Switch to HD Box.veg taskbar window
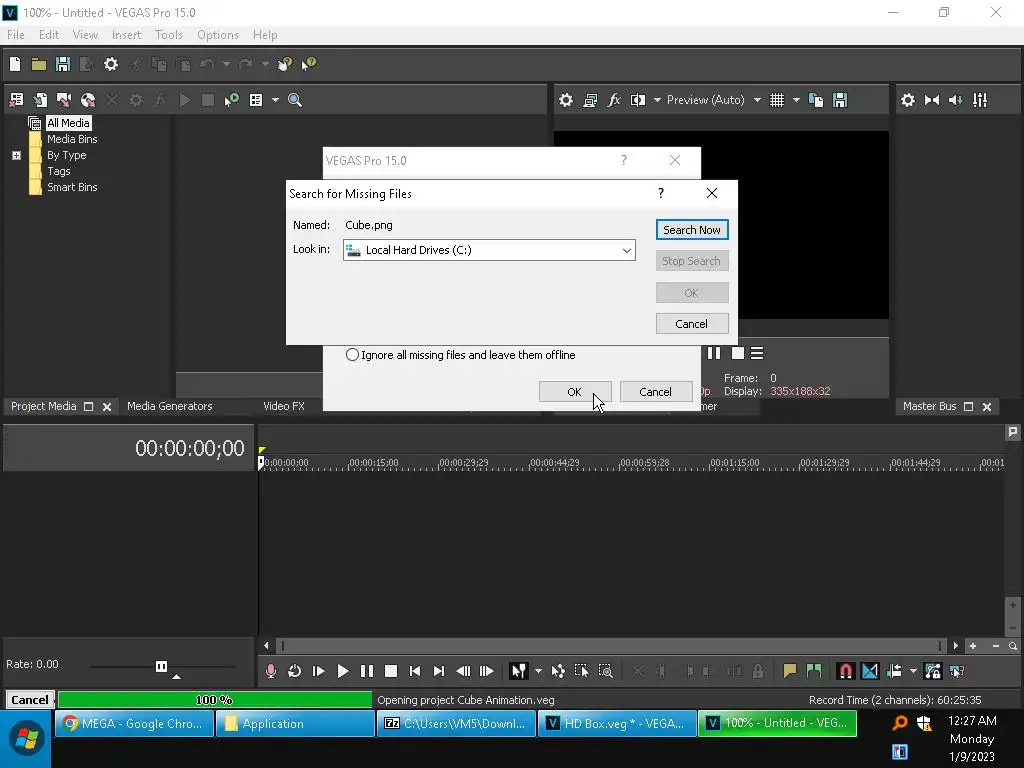The height and width of the screenshot is (768, 1024). 616,724
